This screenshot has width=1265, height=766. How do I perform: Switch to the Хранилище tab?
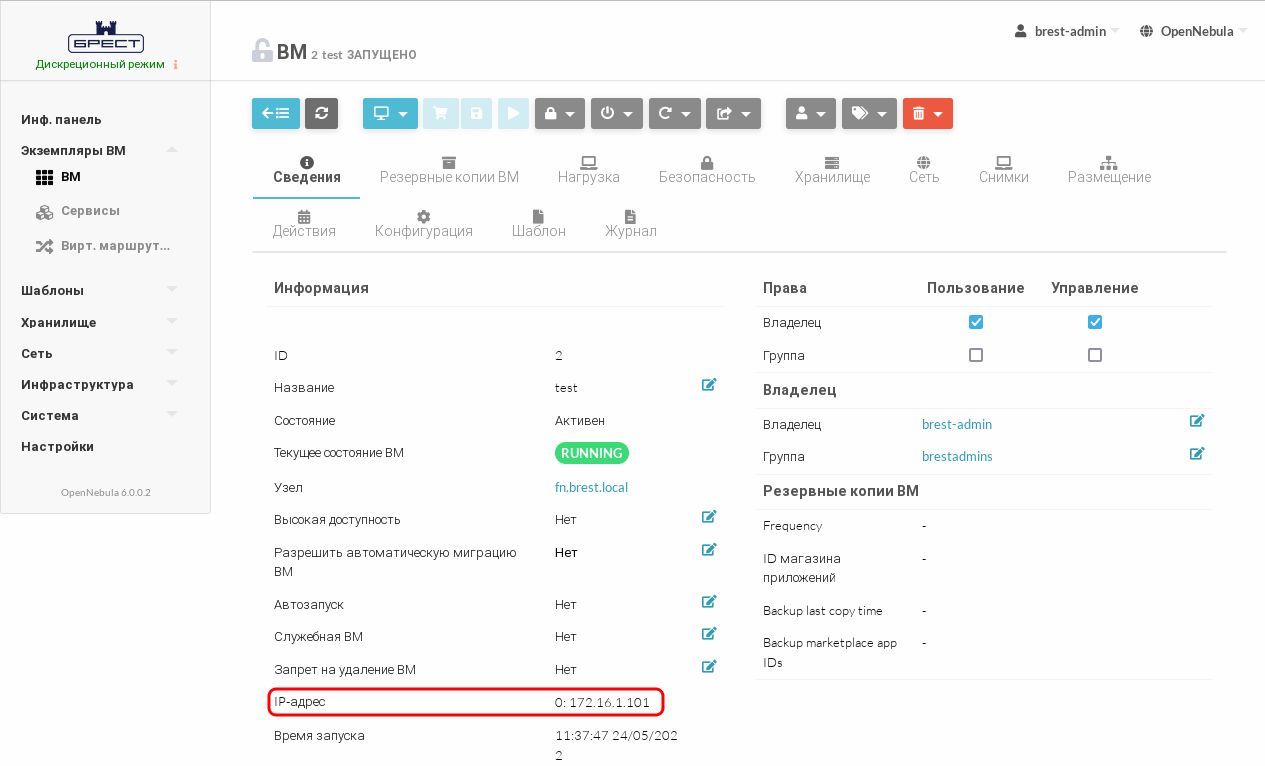(832, 170)
